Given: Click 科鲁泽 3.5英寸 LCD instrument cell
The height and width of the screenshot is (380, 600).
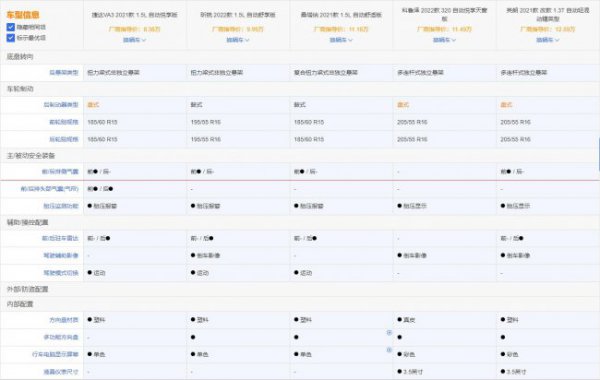Looking at the screenshot, I should pyautogui.click(x=410, y=371).
